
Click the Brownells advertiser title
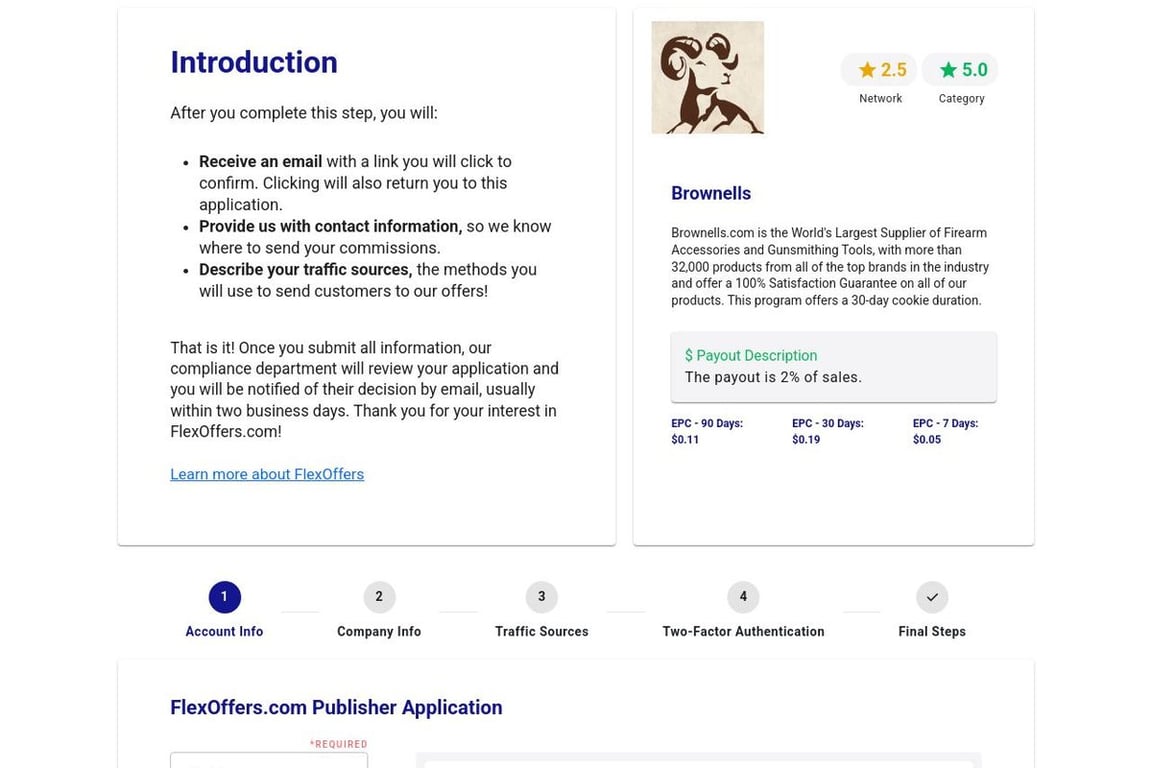(710, 193)
